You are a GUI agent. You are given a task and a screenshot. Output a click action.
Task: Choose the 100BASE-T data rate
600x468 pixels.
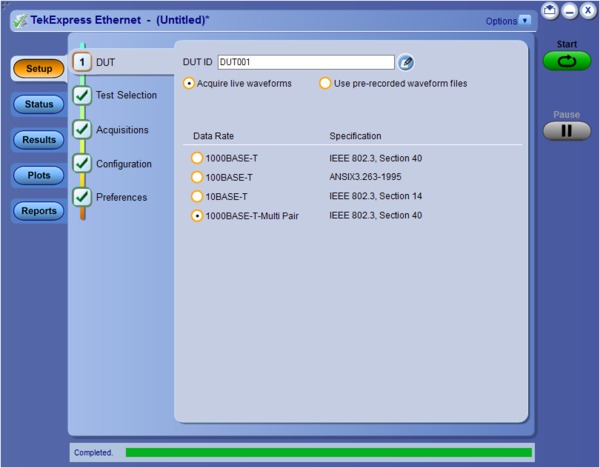pos(197,177)
